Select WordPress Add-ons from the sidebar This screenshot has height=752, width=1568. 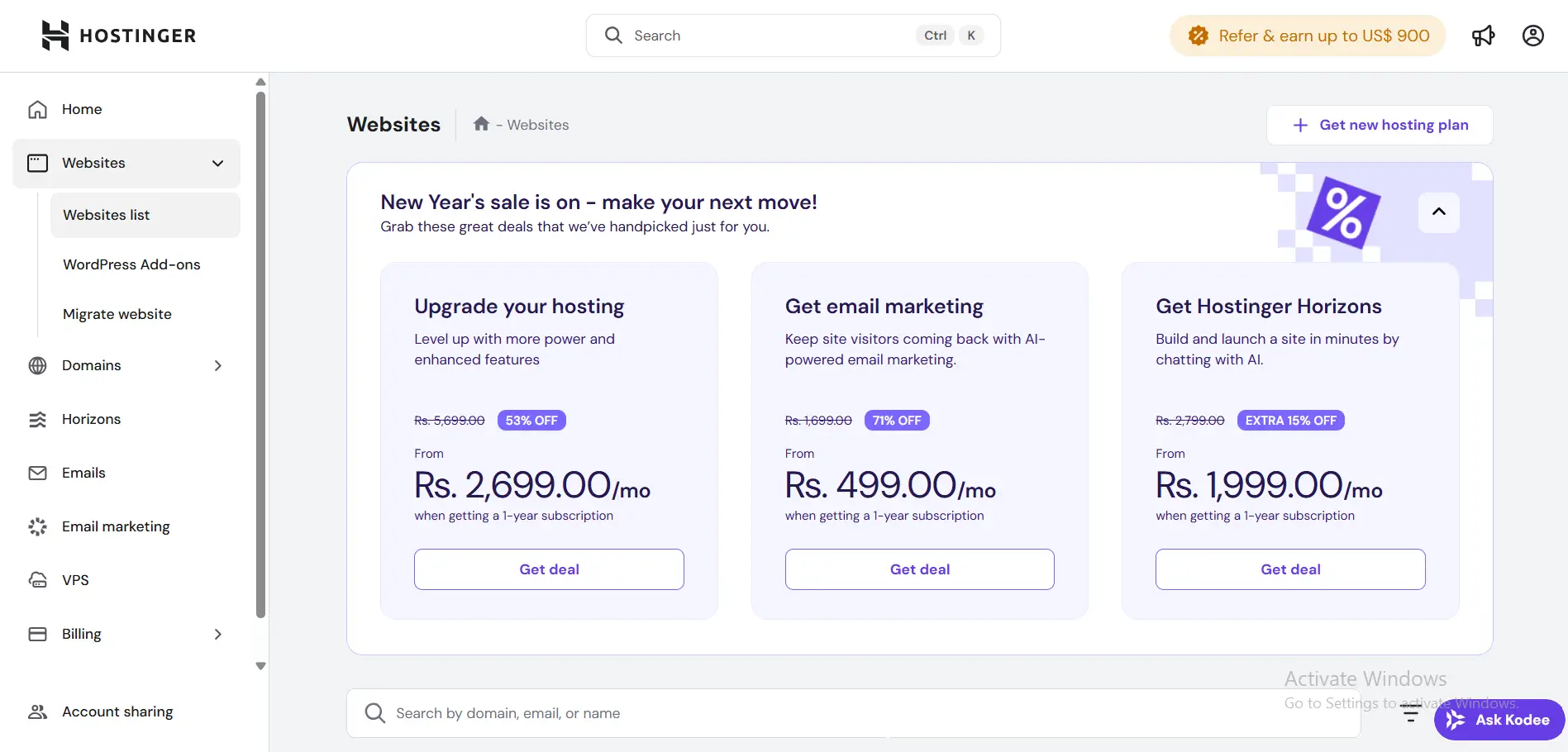point(131,264)
